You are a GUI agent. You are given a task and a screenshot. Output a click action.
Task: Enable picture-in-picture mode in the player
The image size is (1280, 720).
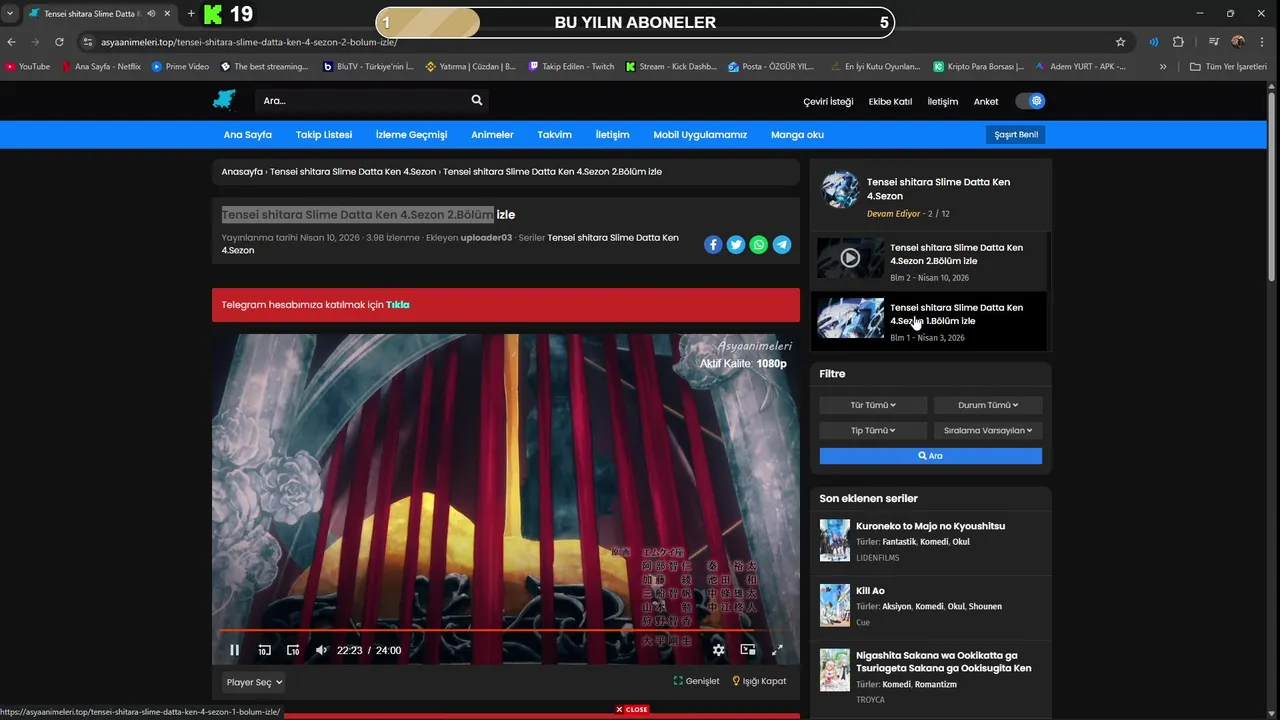(748, 650)
